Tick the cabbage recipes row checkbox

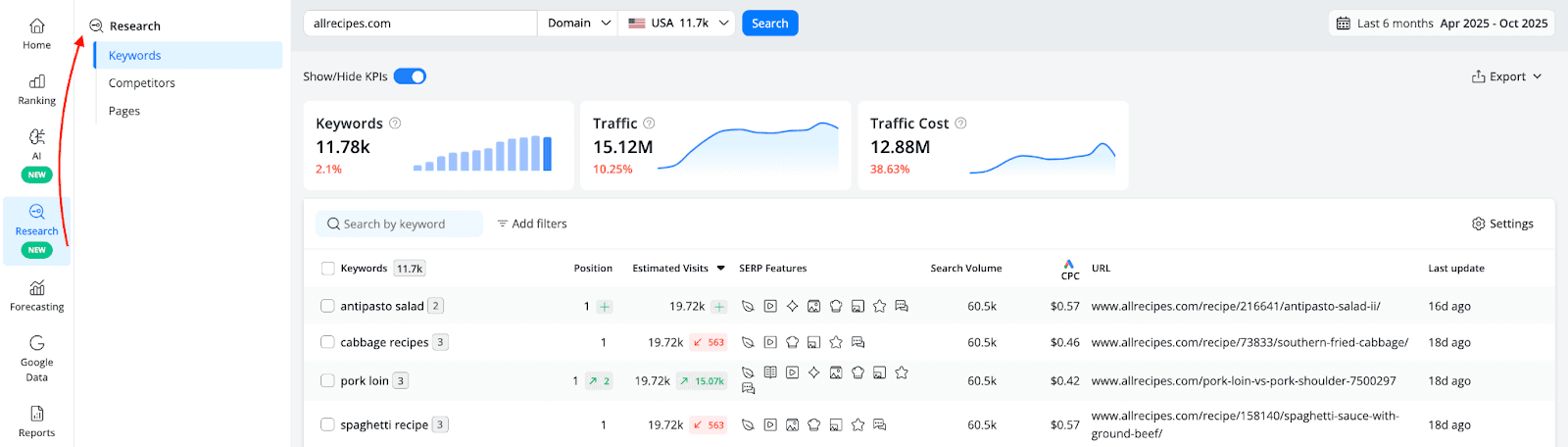click(327, 342)
